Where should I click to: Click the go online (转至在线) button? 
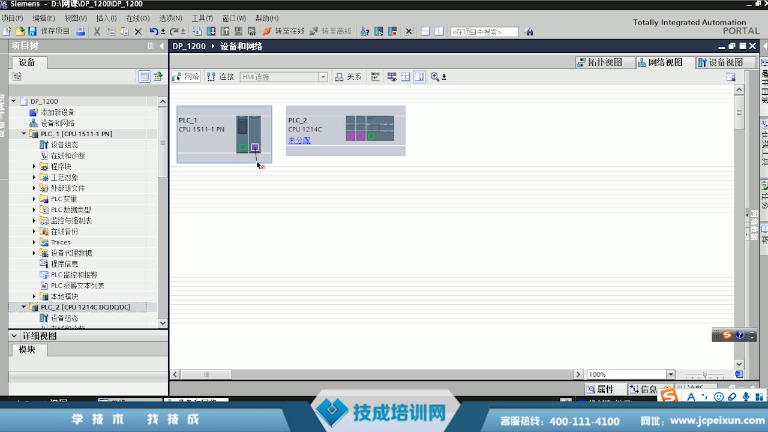coord(284,31)
